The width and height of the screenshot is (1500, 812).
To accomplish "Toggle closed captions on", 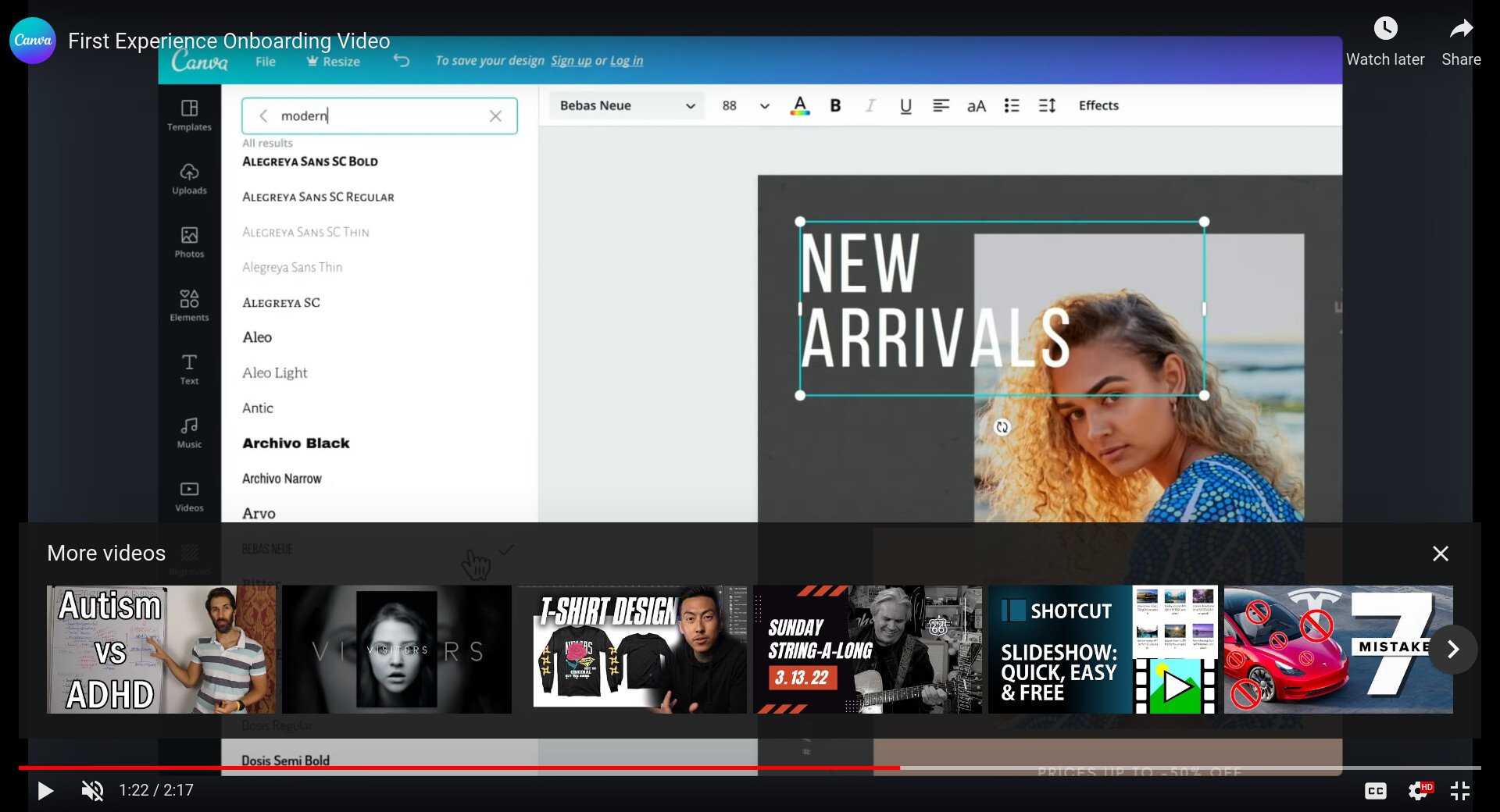I will (x=1375, y=790).
